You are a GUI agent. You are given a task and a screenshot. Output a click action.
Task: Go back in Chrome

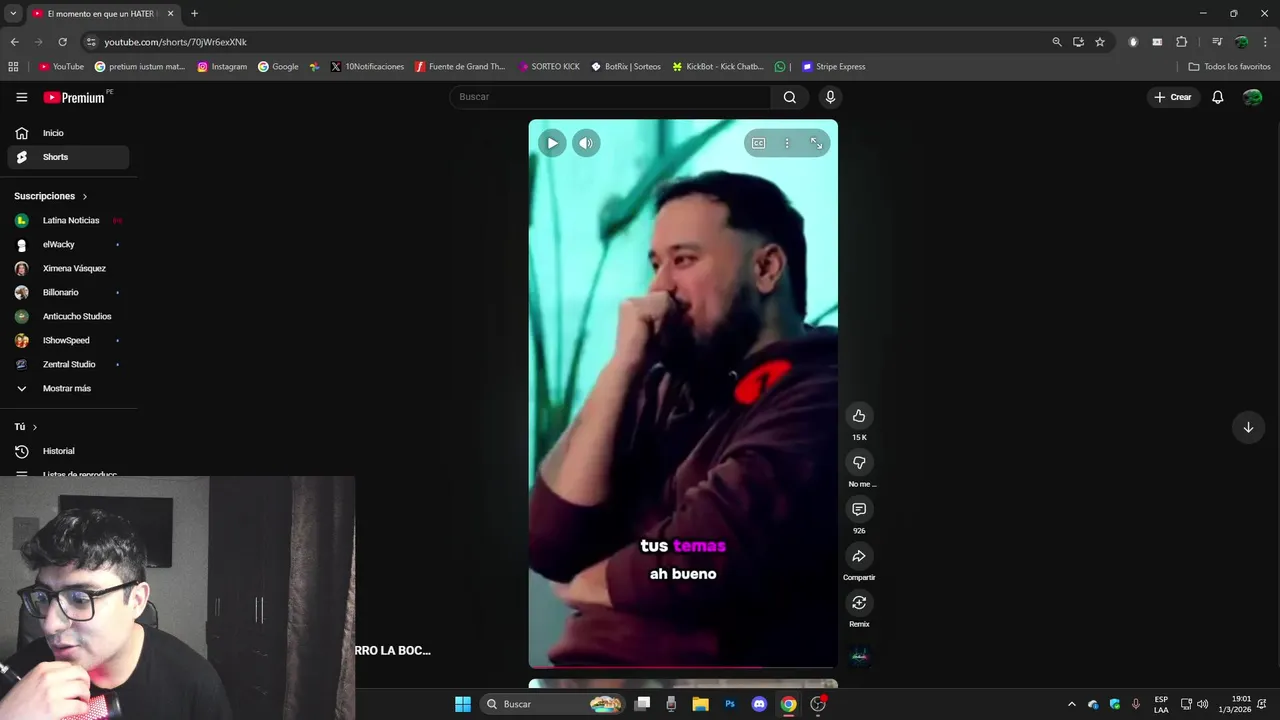click(14, 42)
